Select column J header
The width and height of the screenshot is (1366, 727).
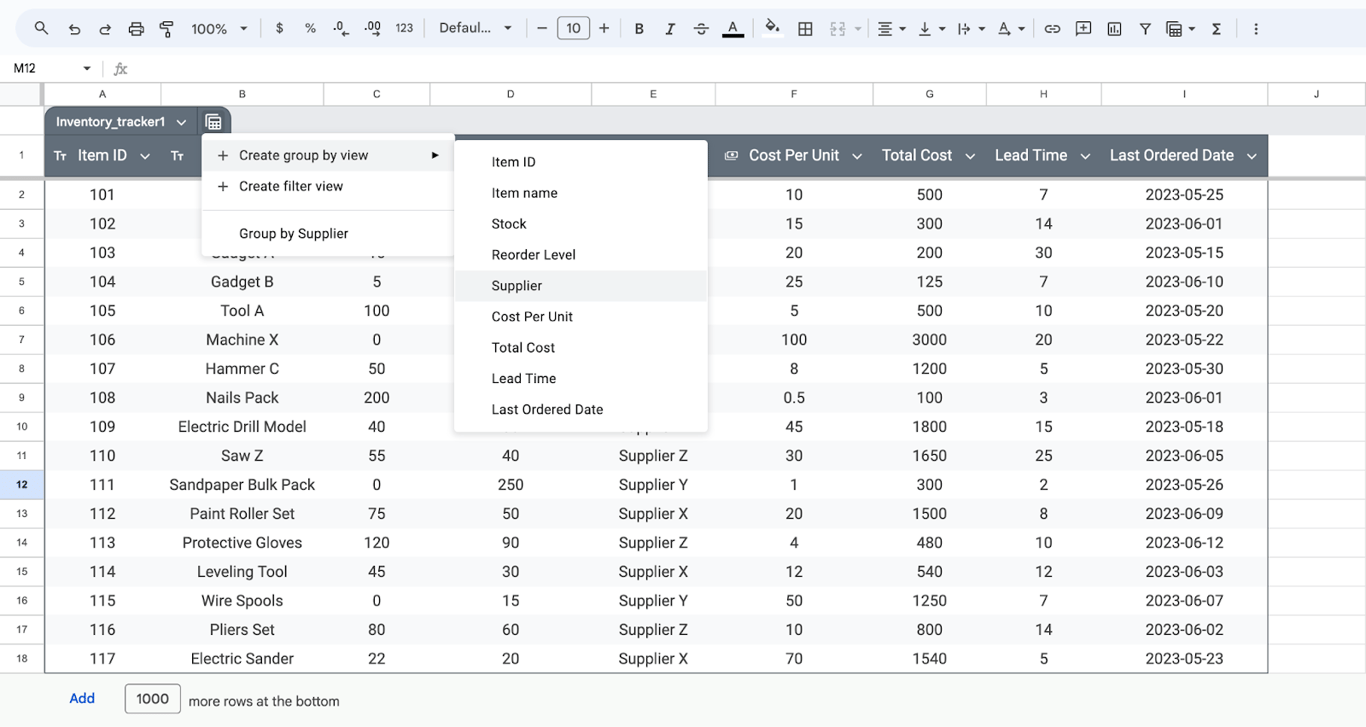tap(1316, 94)
